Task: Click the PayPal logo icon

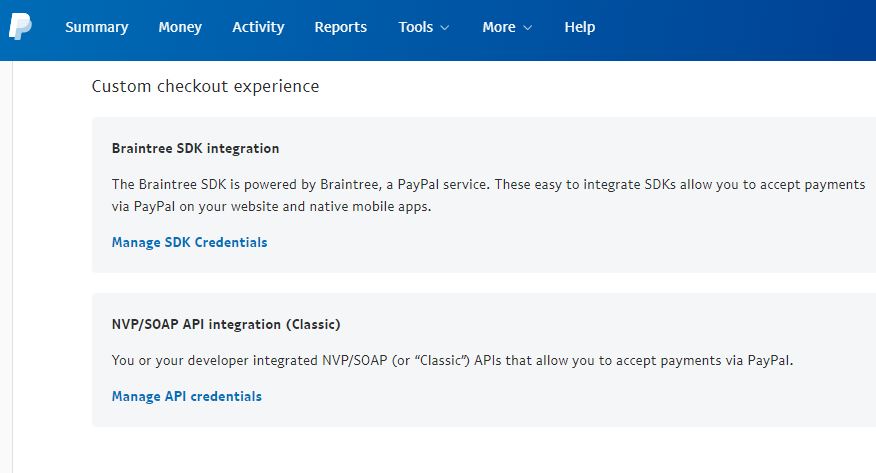Action: 20,26
